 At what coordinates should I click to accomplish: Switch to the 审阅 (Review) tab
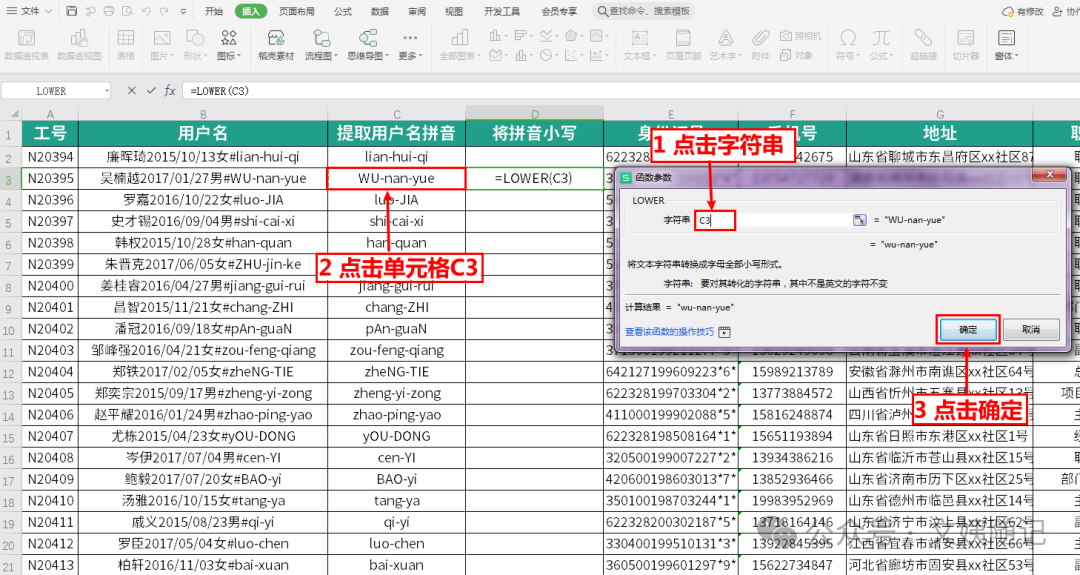point(417,11)
